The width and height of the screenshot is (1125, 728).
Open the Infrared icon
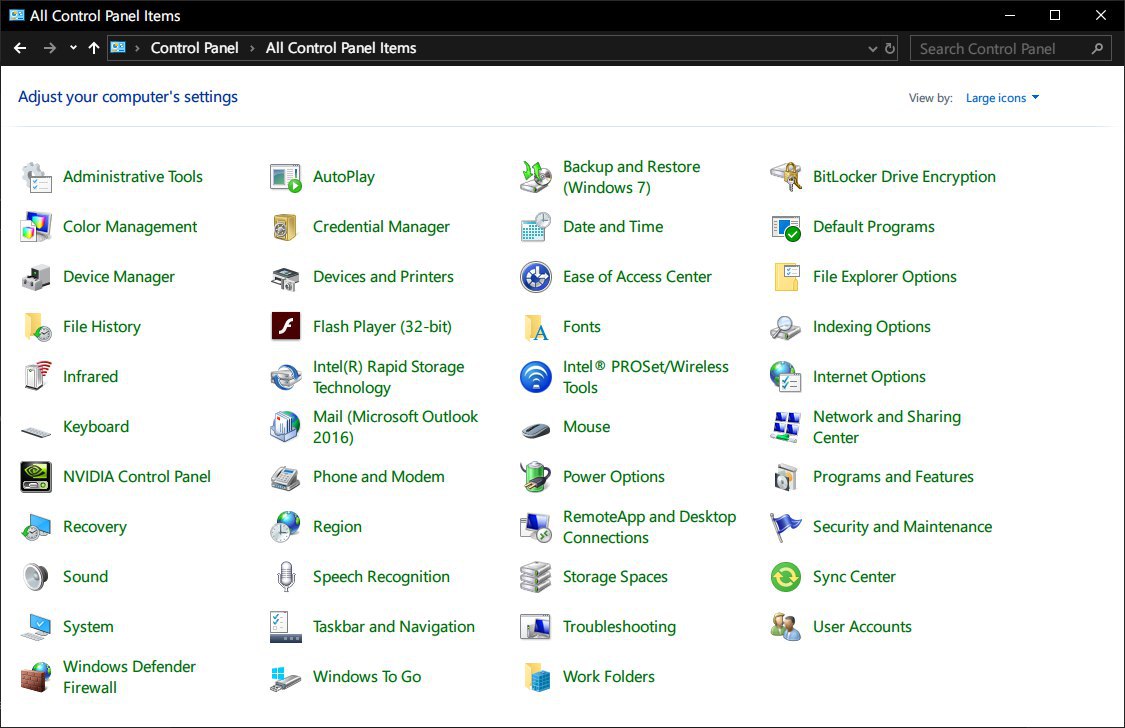[x=37, y=377]
